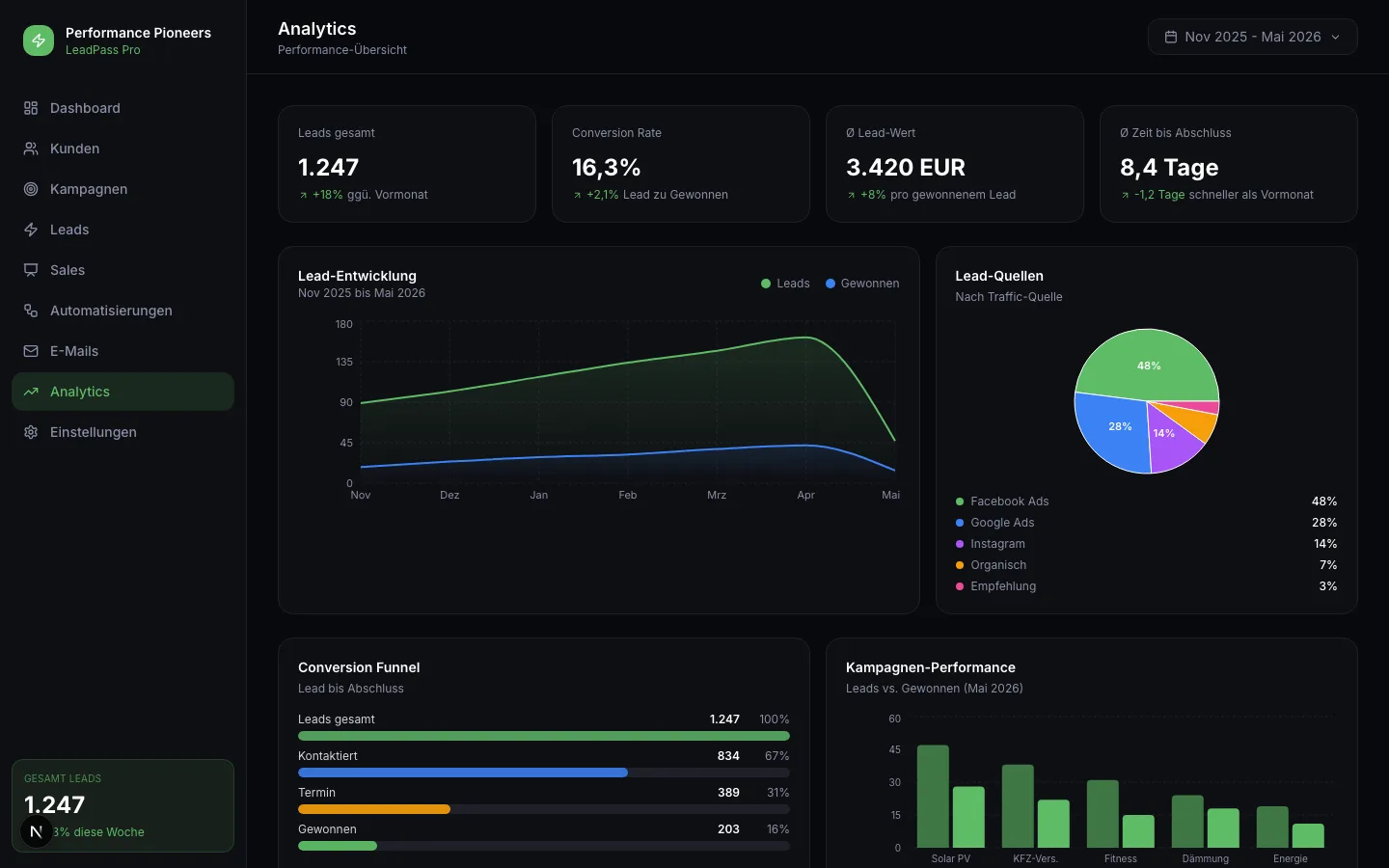1389x868 pixels.
Task: Click the trend arrow beside -1,2 Tage
Action: (1125, 195)
